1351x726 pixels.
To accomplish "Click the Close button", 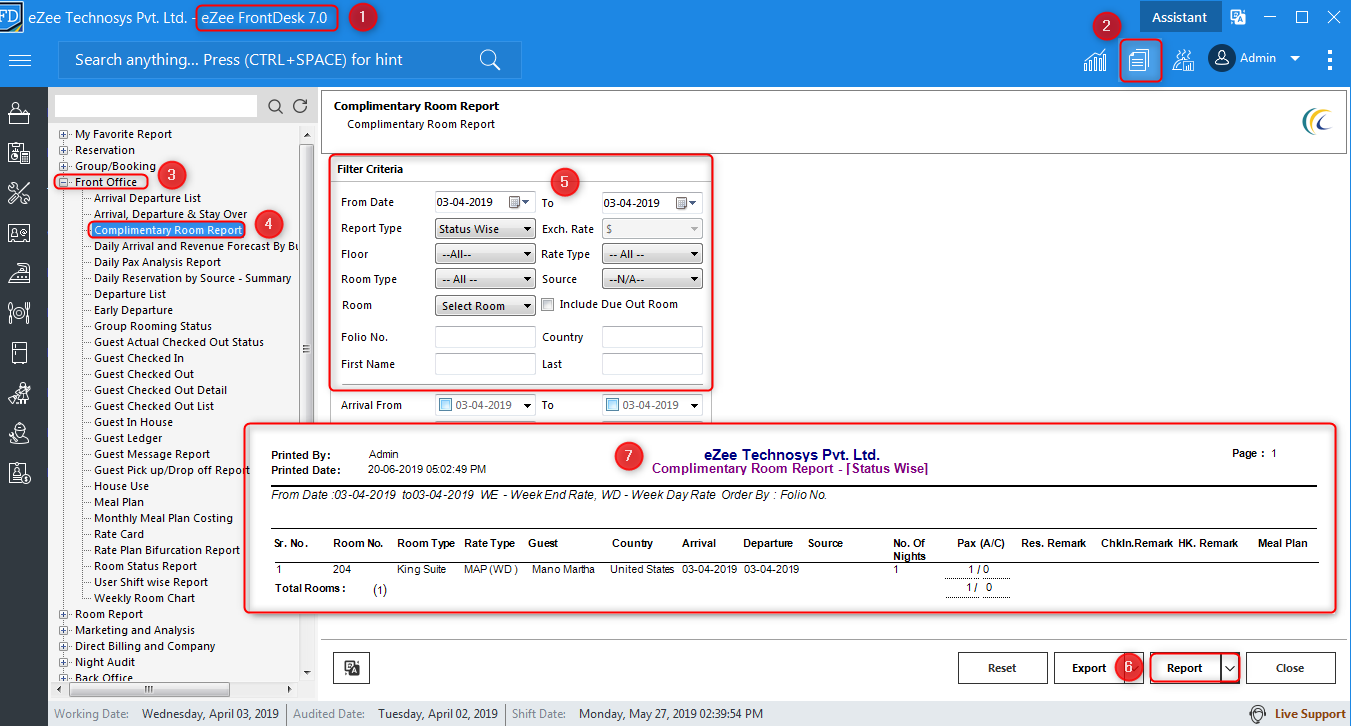I will pyautogui.click(x=1290, y=668).
